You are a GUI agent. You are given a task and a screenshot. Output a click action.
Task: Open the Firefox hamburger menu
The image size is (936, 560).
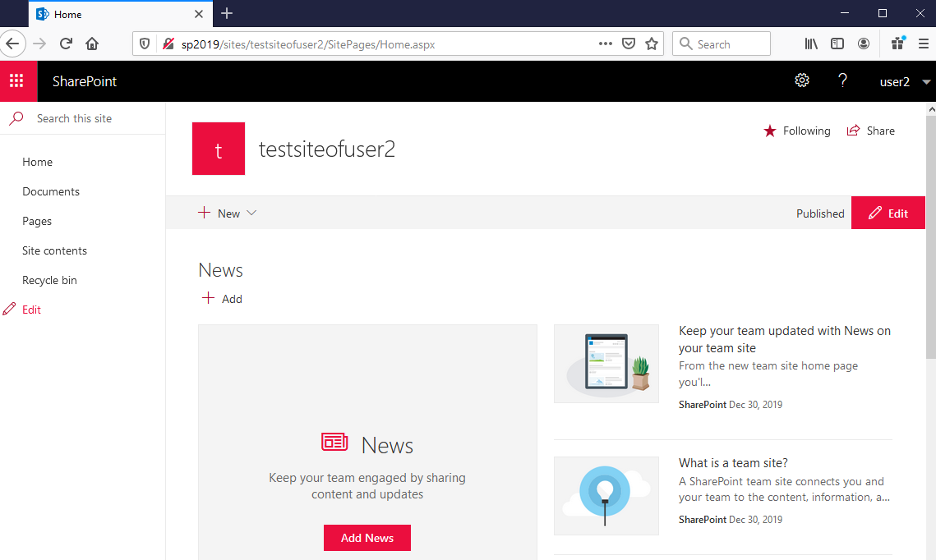(x=923, y=44)
